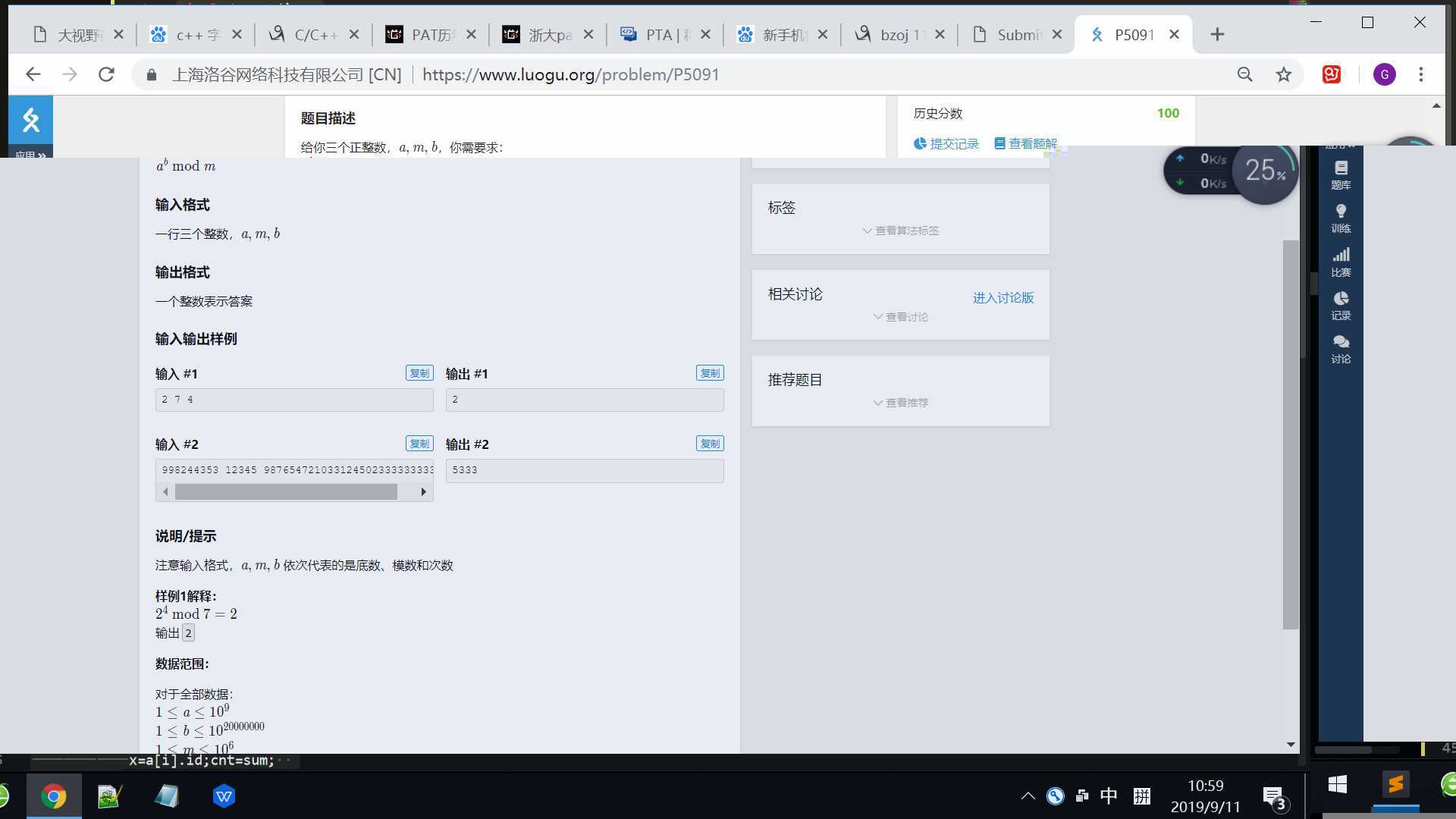Click the Windows Start logo icon

click(1338, 784)
